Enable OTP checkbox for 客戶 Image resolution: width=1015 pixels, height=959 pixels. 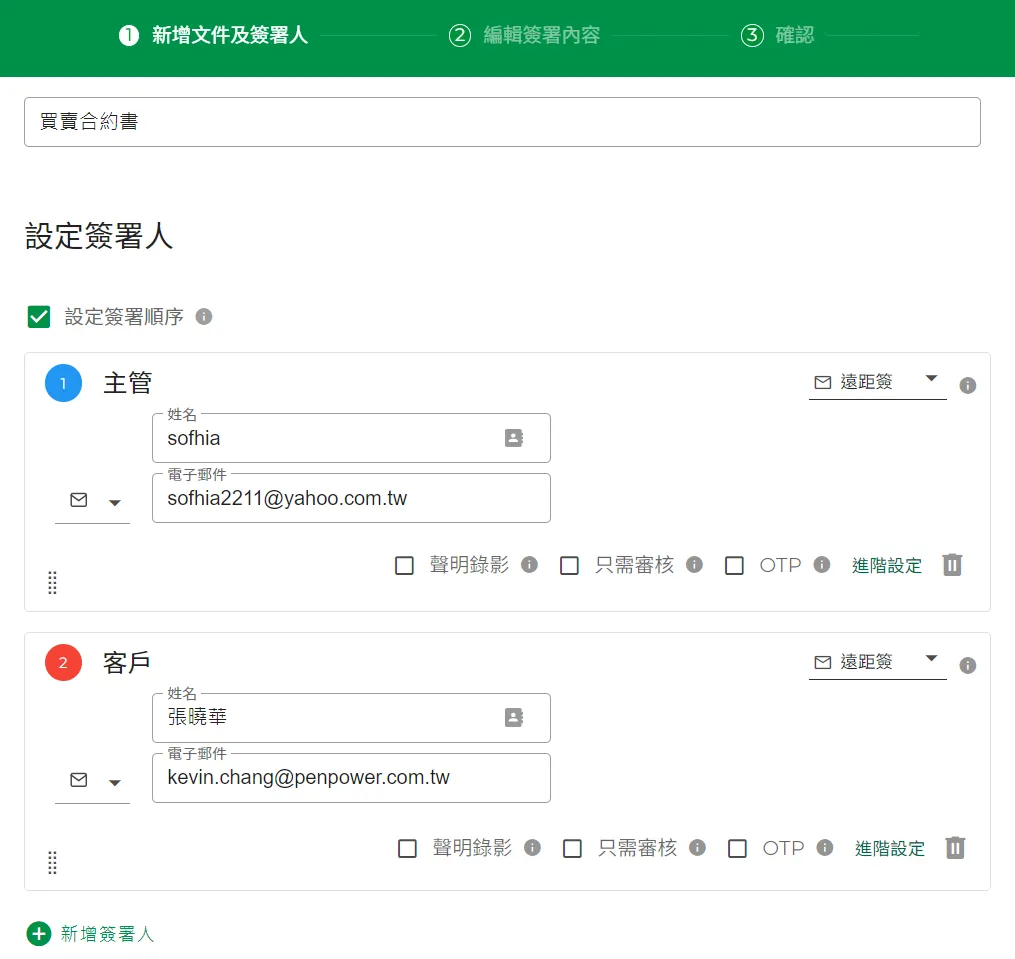pyautogui.click(x=737, y=848)
